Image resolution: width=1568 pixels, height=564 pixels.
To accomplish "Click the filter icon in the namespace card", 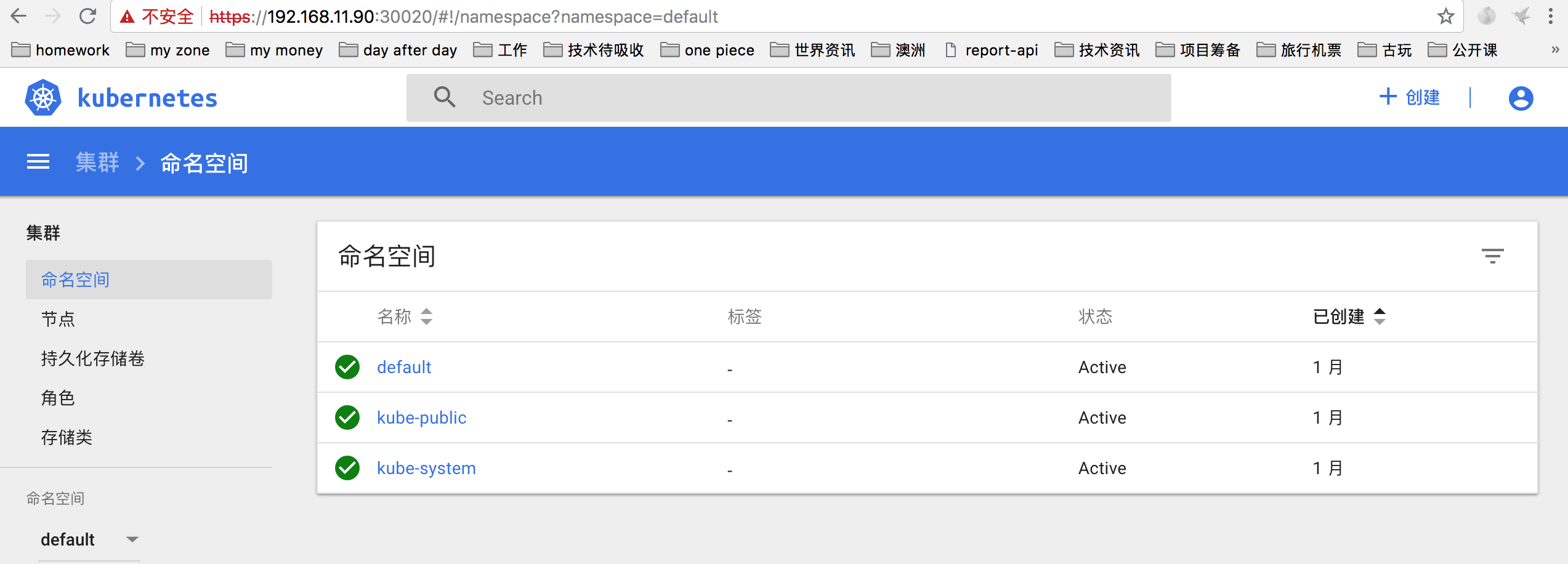I will (x=1492, y=256).
